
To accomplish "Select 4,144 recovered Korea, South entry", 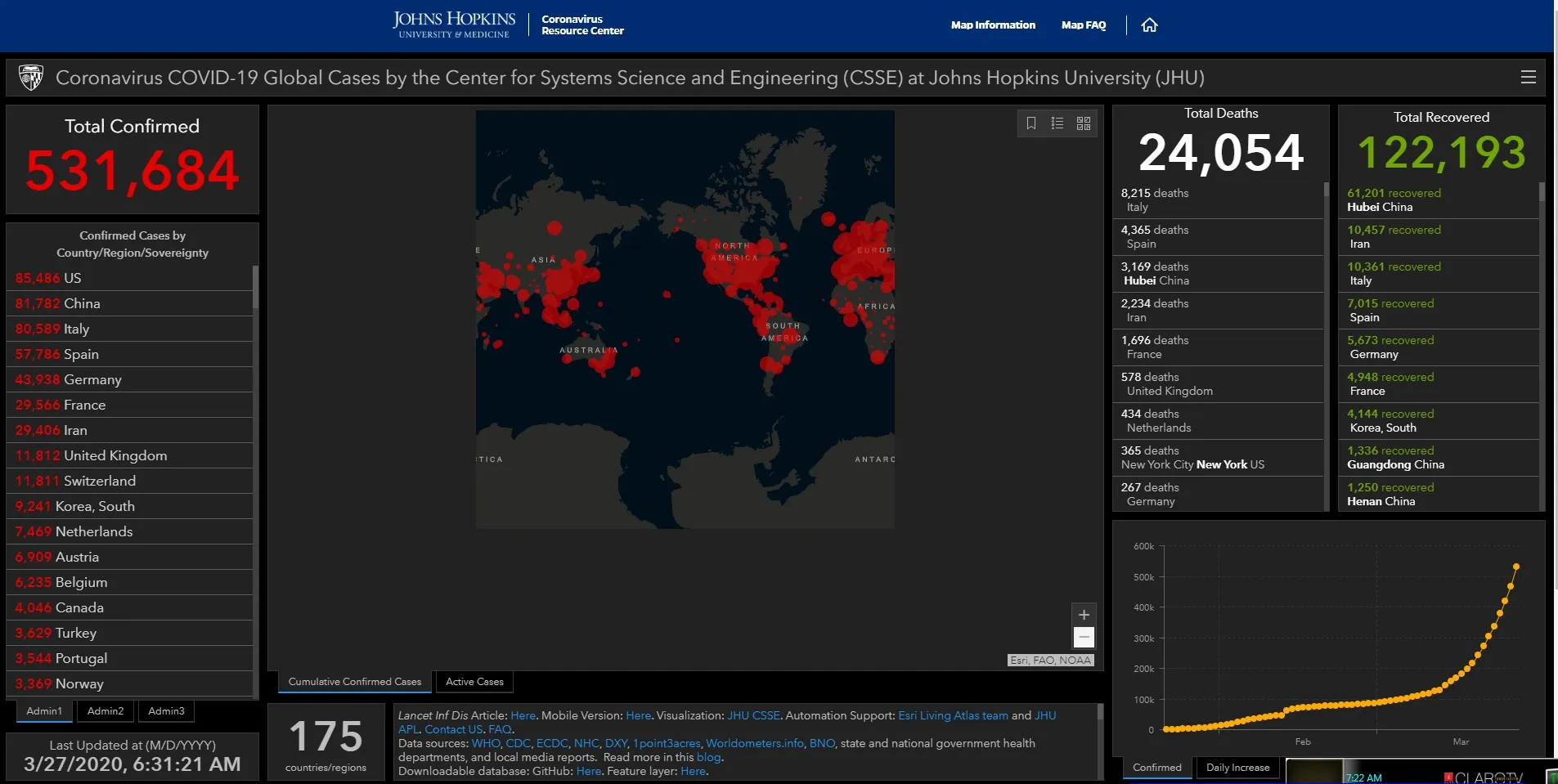I will [x=1439, y=421].
